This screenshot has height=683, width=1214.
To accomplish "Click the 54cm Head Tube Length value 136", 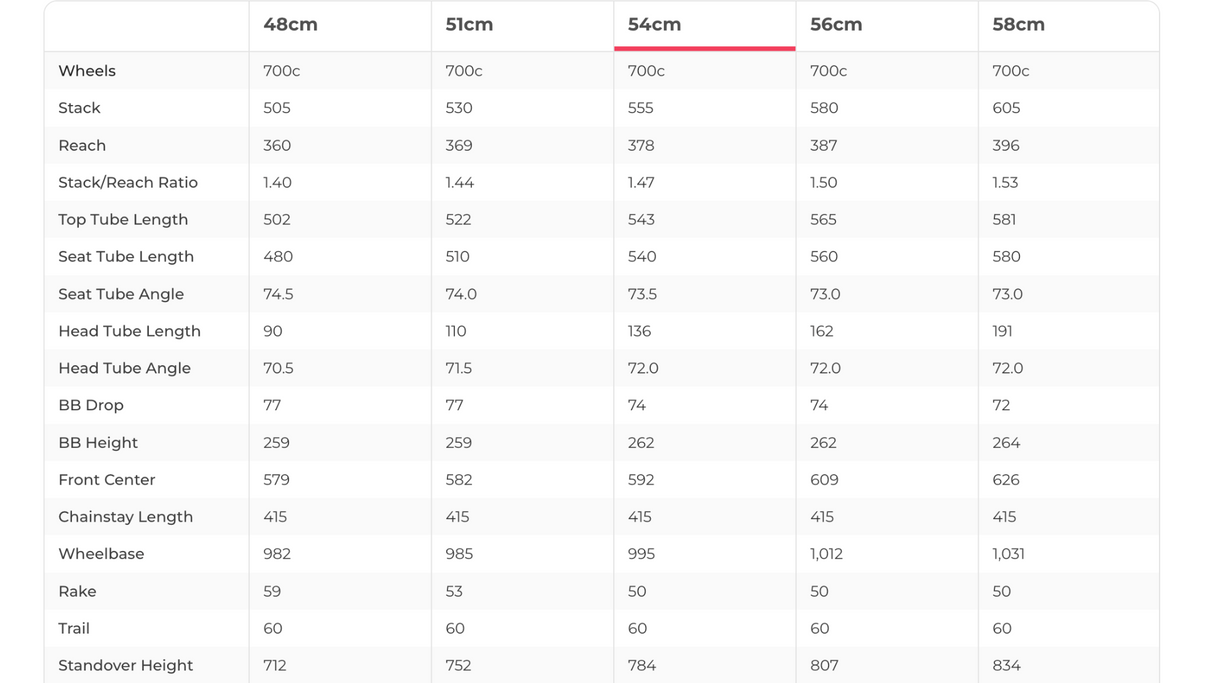I will [x=639, y=331].
